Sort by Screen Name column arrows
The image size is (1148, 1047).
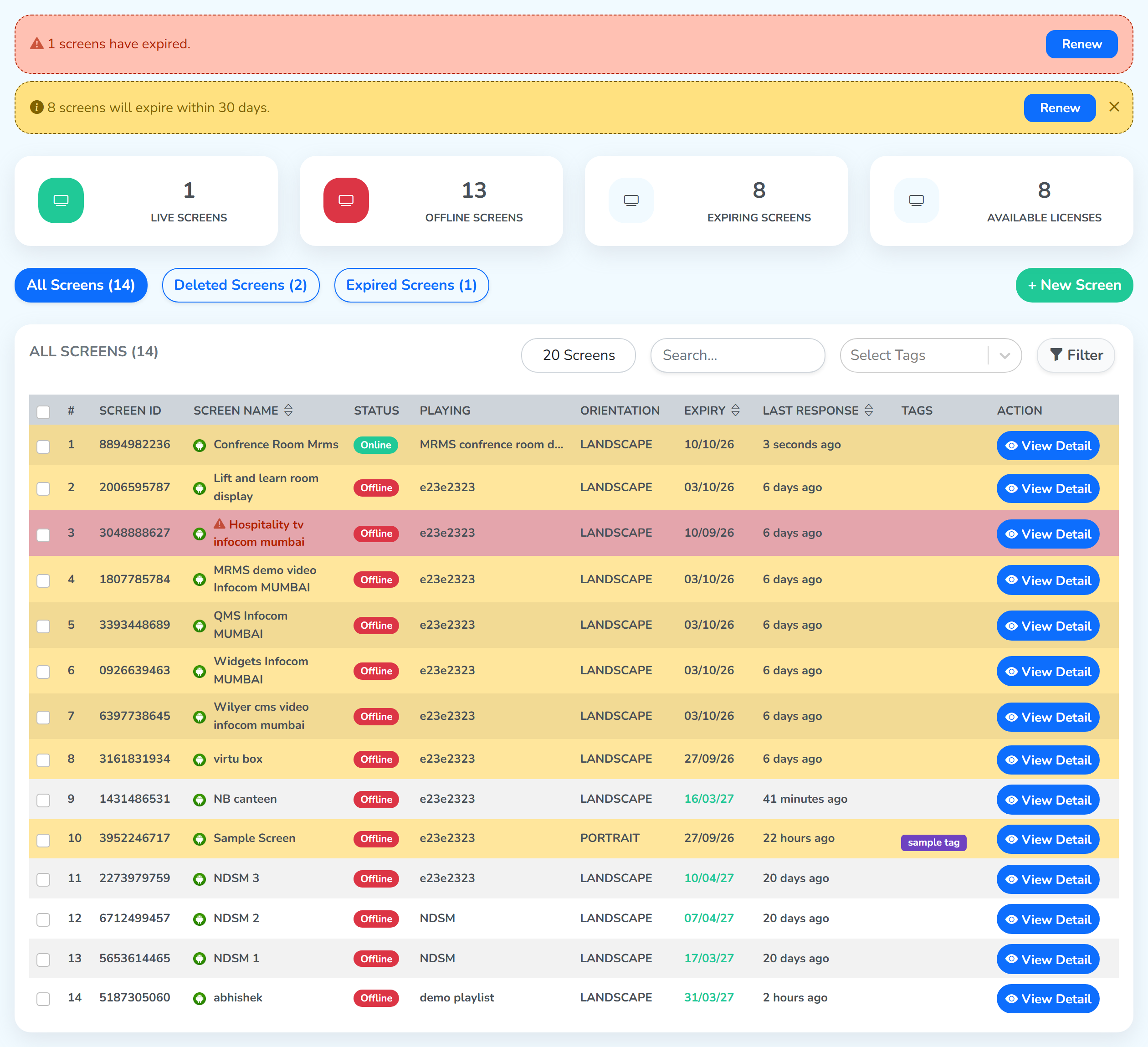pyautogui.click(x=288, y=410)
